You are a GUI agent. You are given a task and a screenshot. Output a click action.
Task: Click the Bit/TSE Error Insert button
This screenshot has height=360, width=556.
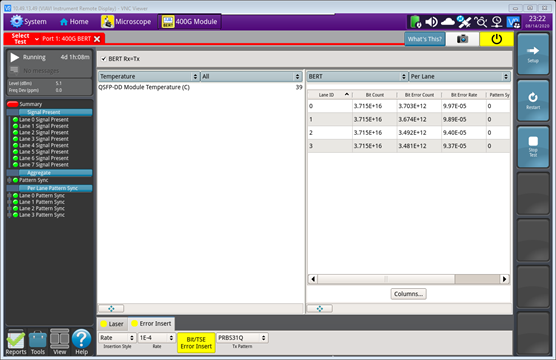click(196, 343)
